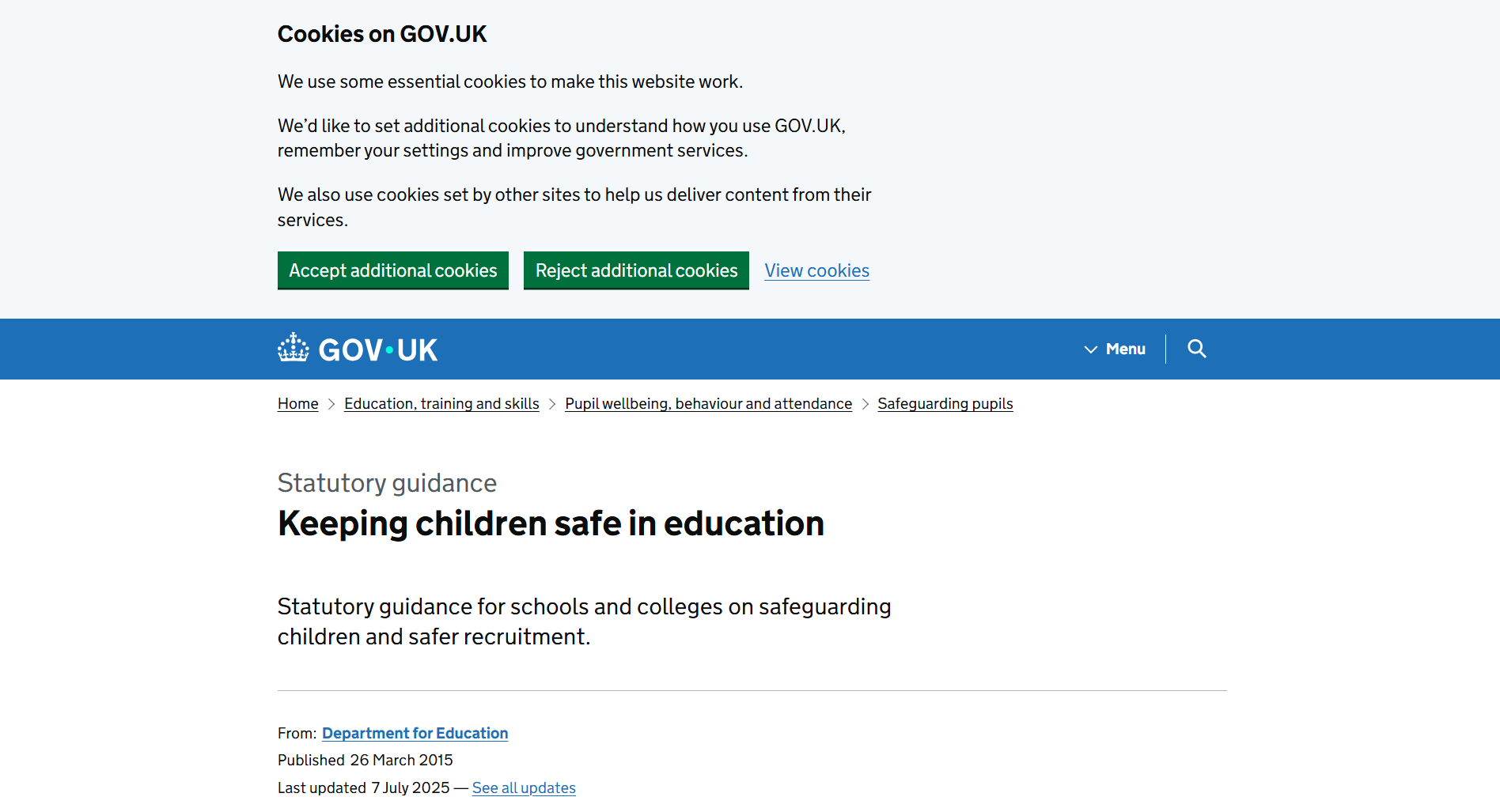Go to Home breadcrumb link

tap(297, 403)
